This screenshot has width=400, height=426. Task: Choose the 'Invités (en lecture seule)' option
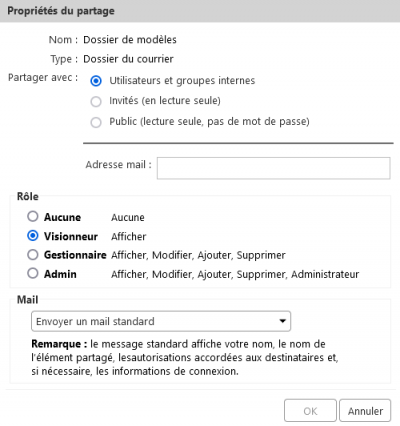coord(96,101)
